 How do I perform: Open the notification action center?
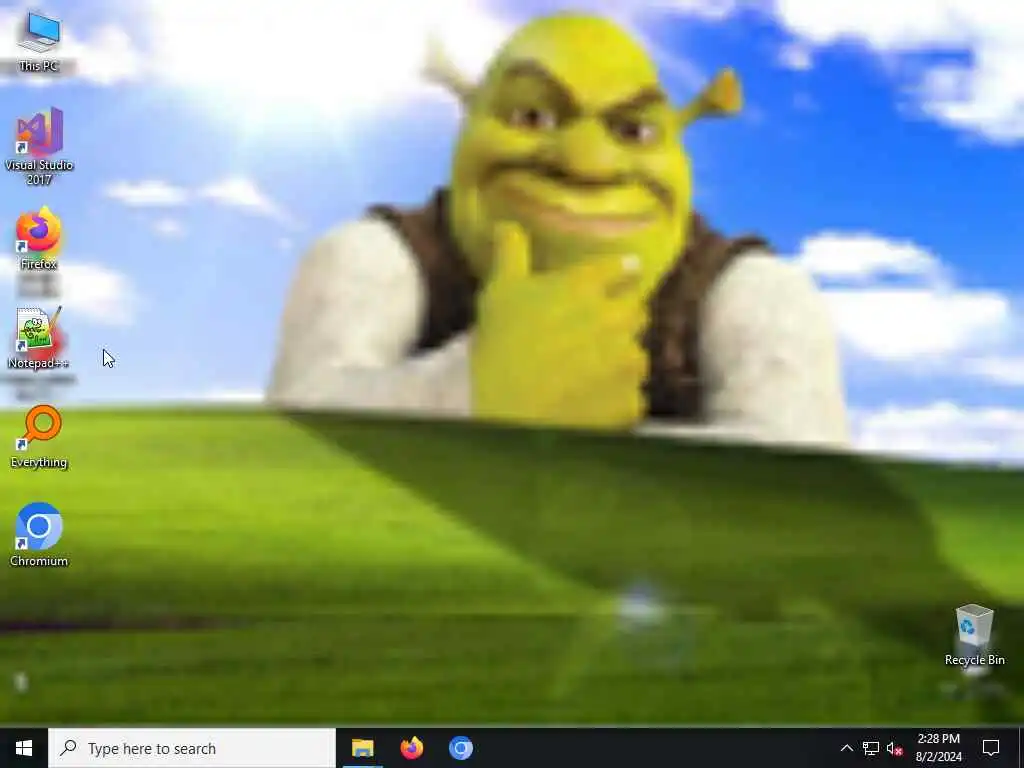pos(991,748)
